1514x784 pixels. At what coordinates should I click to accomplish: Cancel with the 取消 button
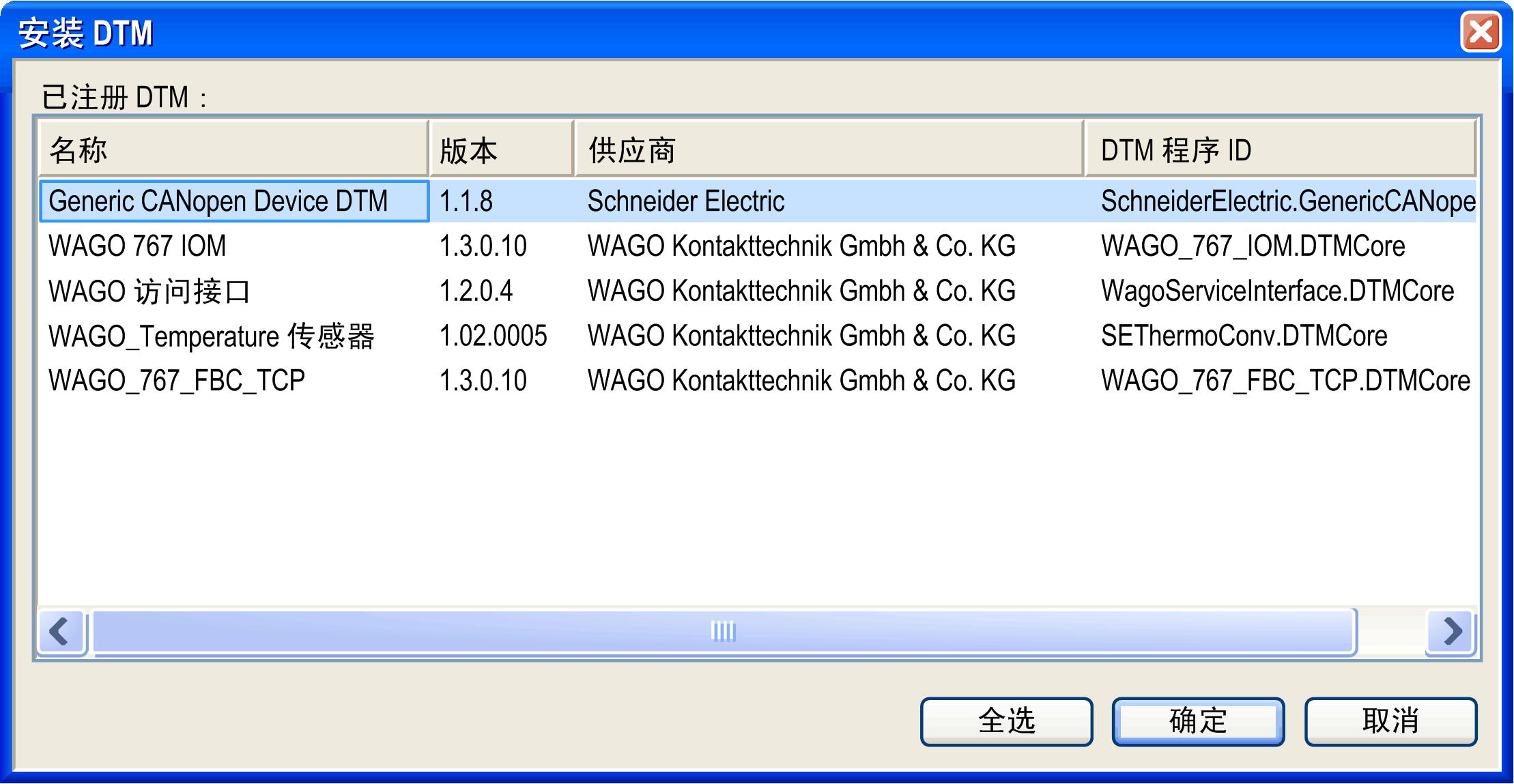tap(1390, 721)
